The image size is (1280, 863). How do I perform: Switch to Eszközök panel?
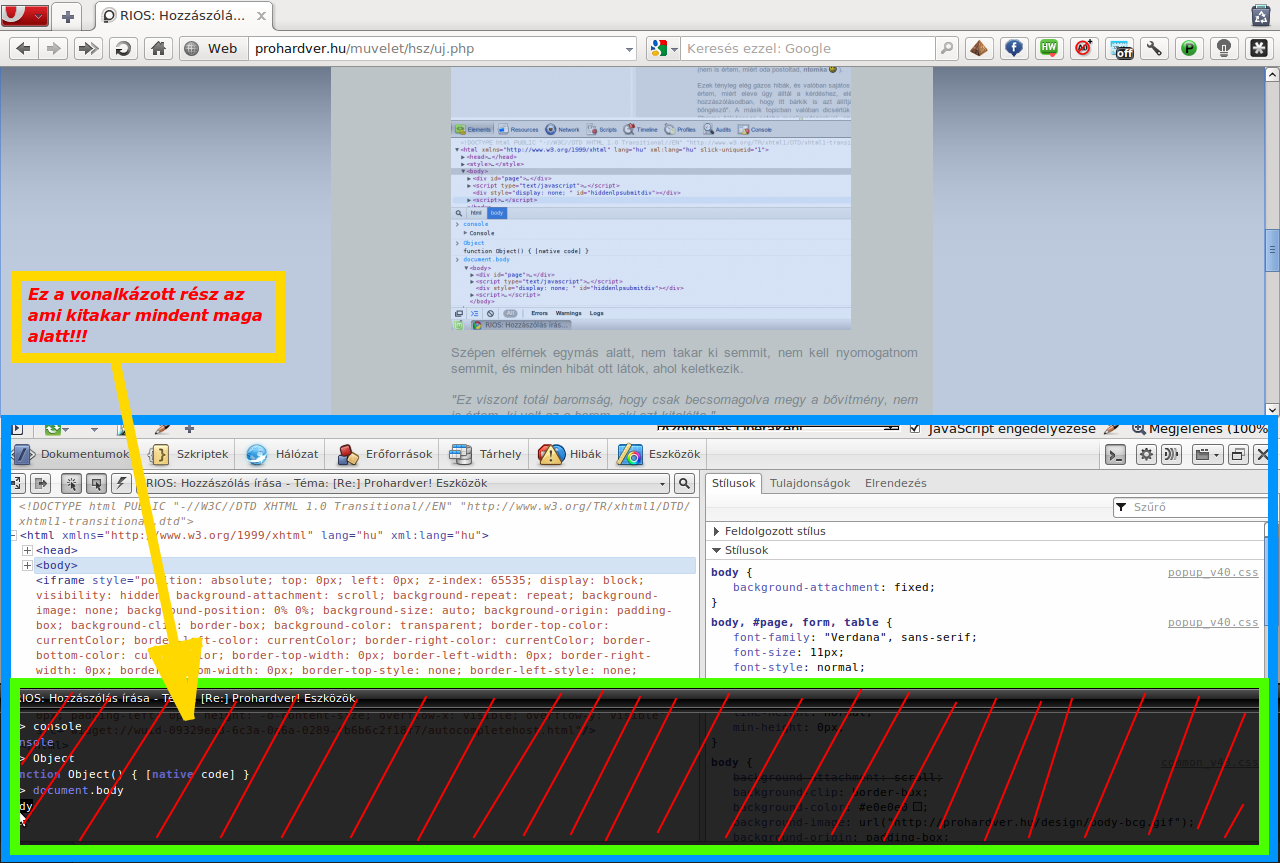click(x=659, y=454)
